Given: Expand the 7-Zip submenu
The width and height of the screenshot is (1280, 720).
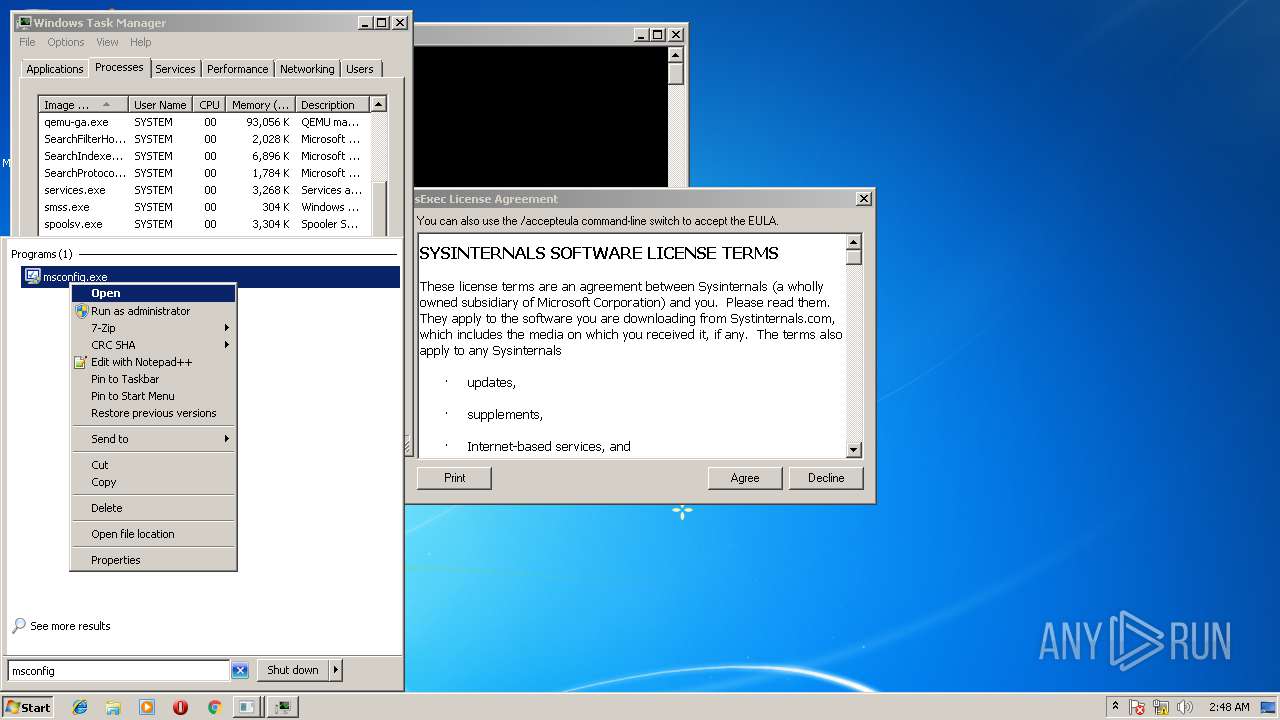Looking at the screenshot, I should pos(153,328).
